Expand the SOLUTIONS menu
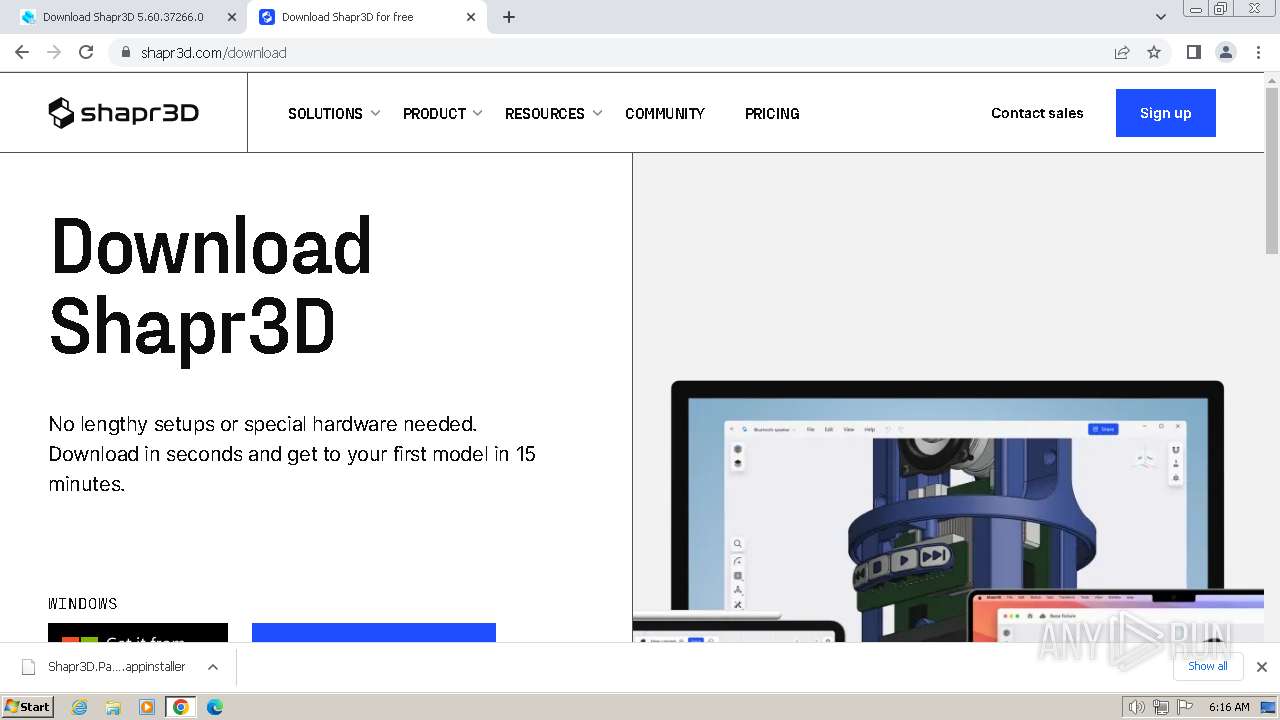The width and height of the screenshot is (1280, 720). click(x=334, y=113)
